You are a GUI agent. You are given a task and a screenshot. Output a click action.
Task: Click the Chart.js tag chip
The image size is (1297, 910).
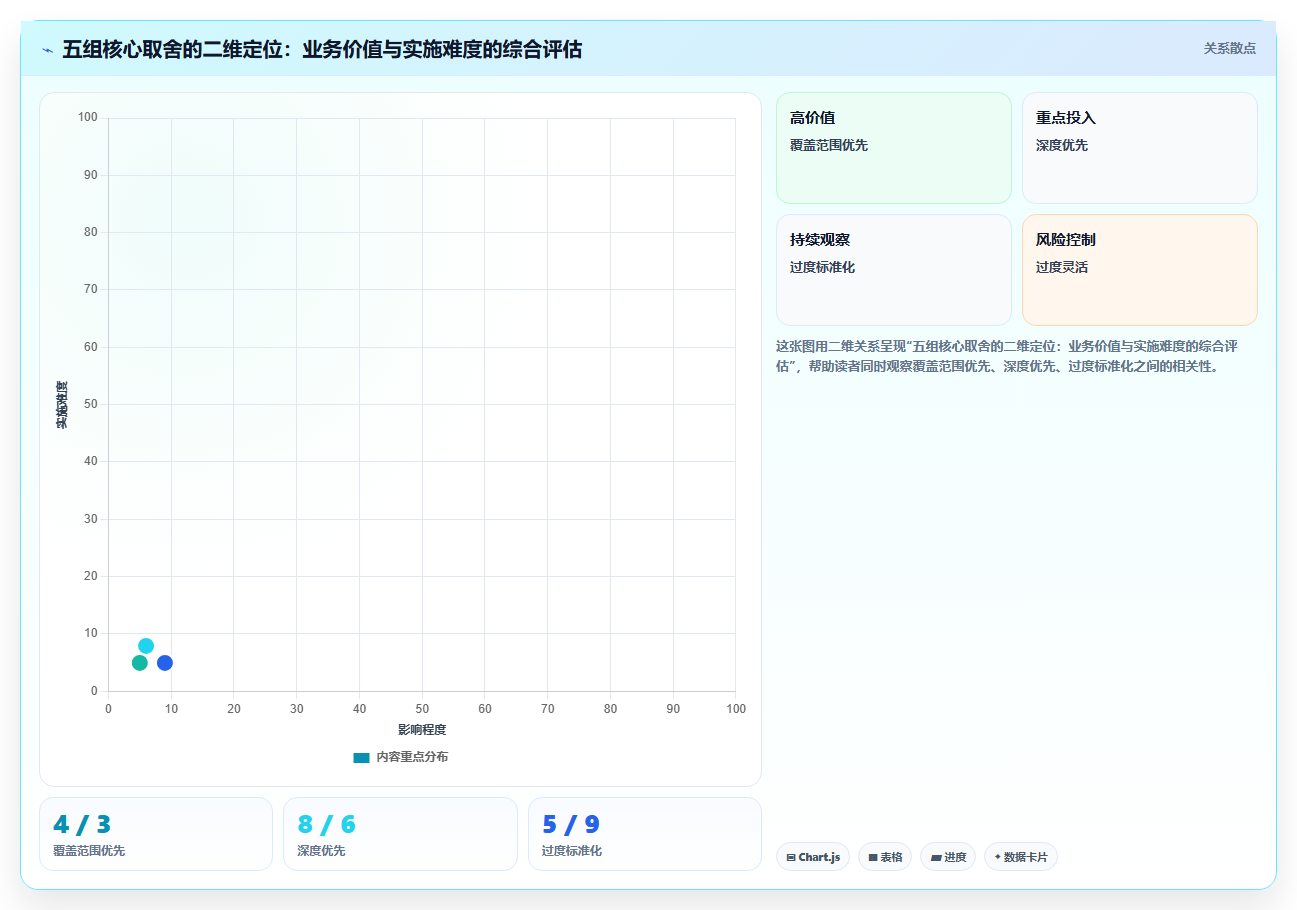pyautogui.click(x=813, y=857)
